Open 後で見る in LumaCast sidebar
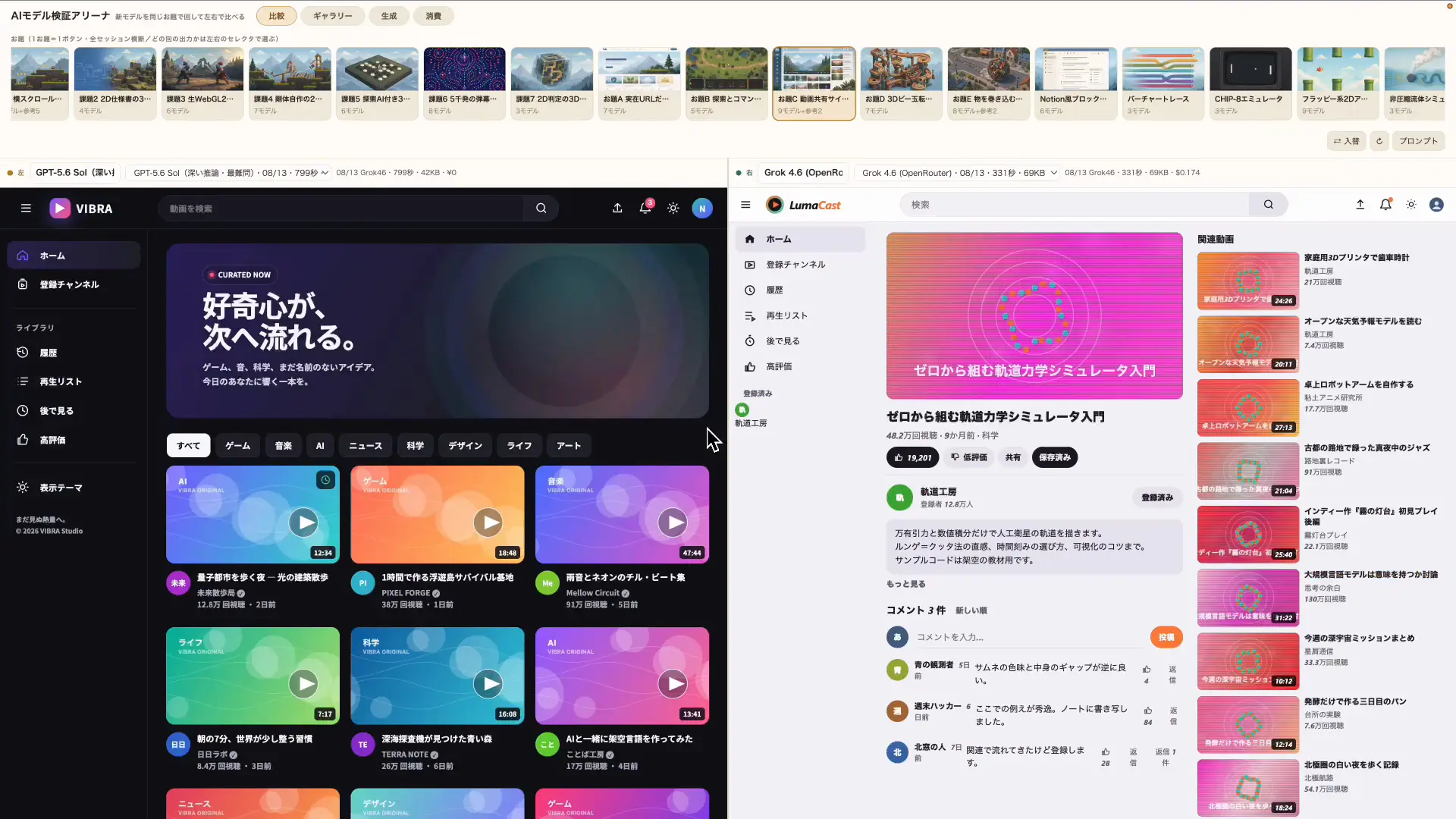This screenshot has width=1456, height=819. coord(800,341)
